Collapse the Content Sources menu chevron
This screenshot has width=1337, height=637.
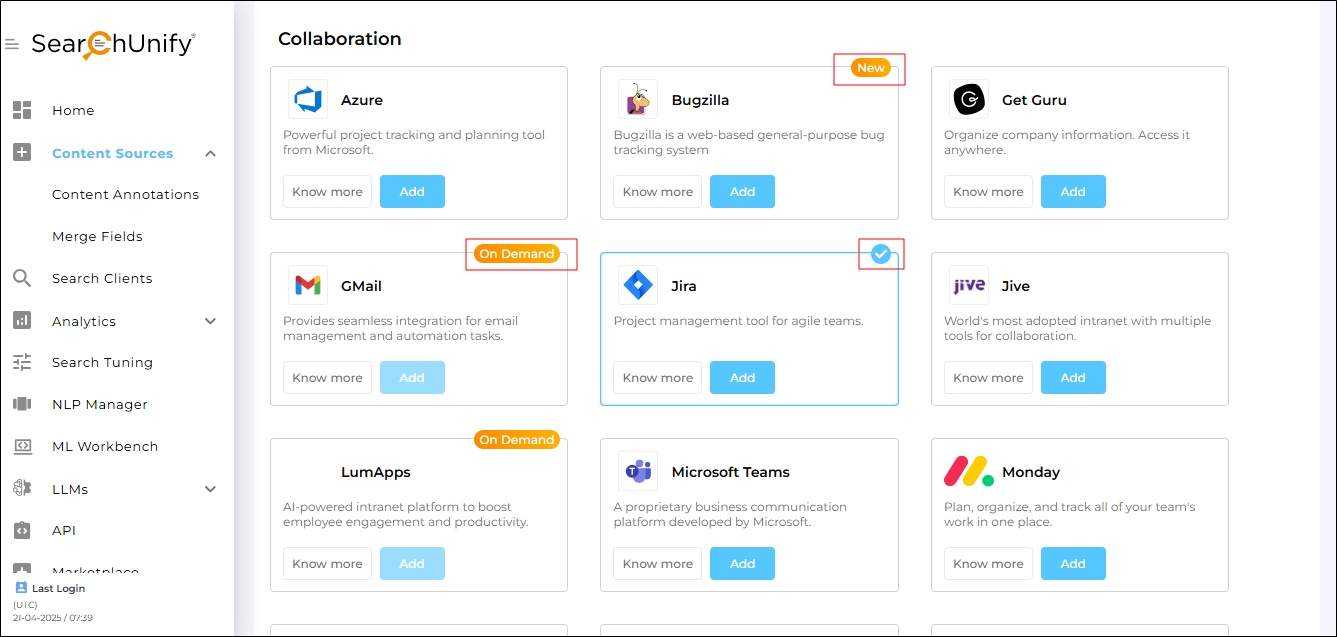click(x=210, y=153)
